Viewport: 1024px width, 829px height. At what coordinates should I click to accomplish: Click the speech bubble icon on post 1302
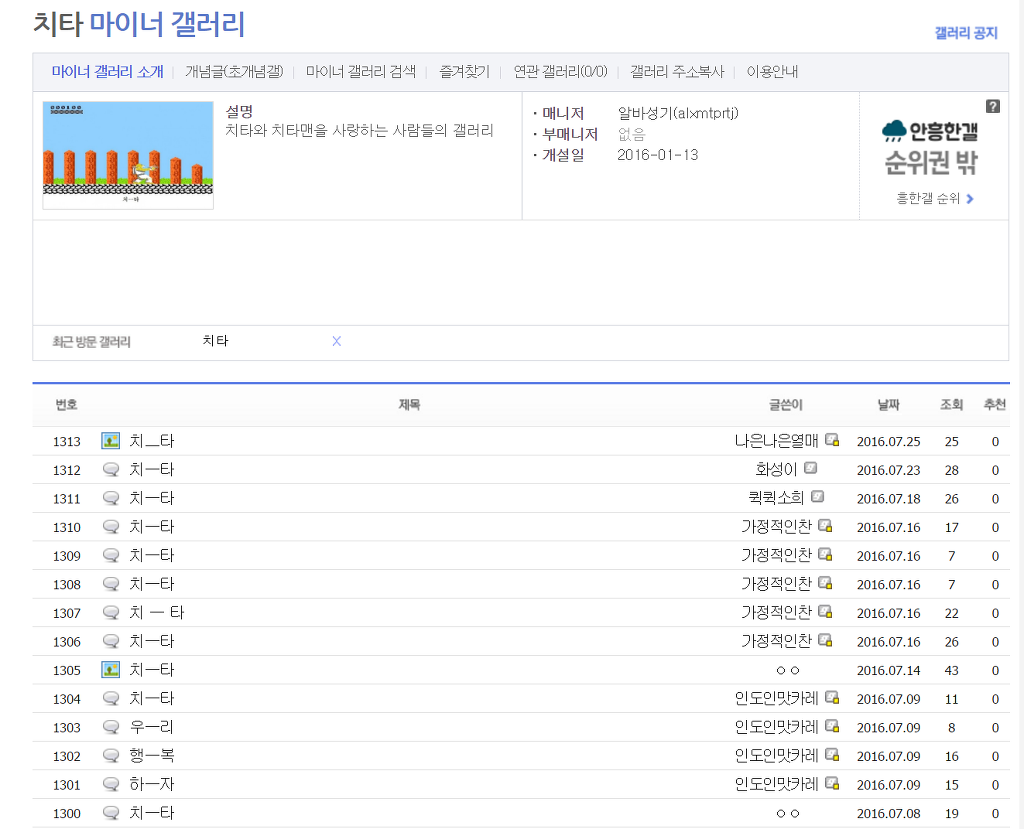click(x=111, y=756)
